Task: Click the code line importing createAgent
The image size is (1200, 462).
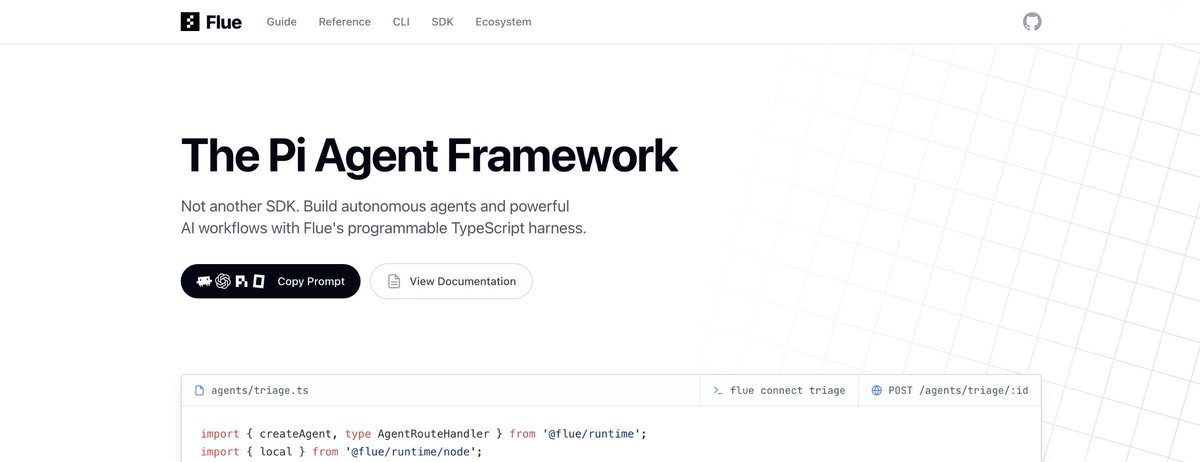Action: point(424,434)
